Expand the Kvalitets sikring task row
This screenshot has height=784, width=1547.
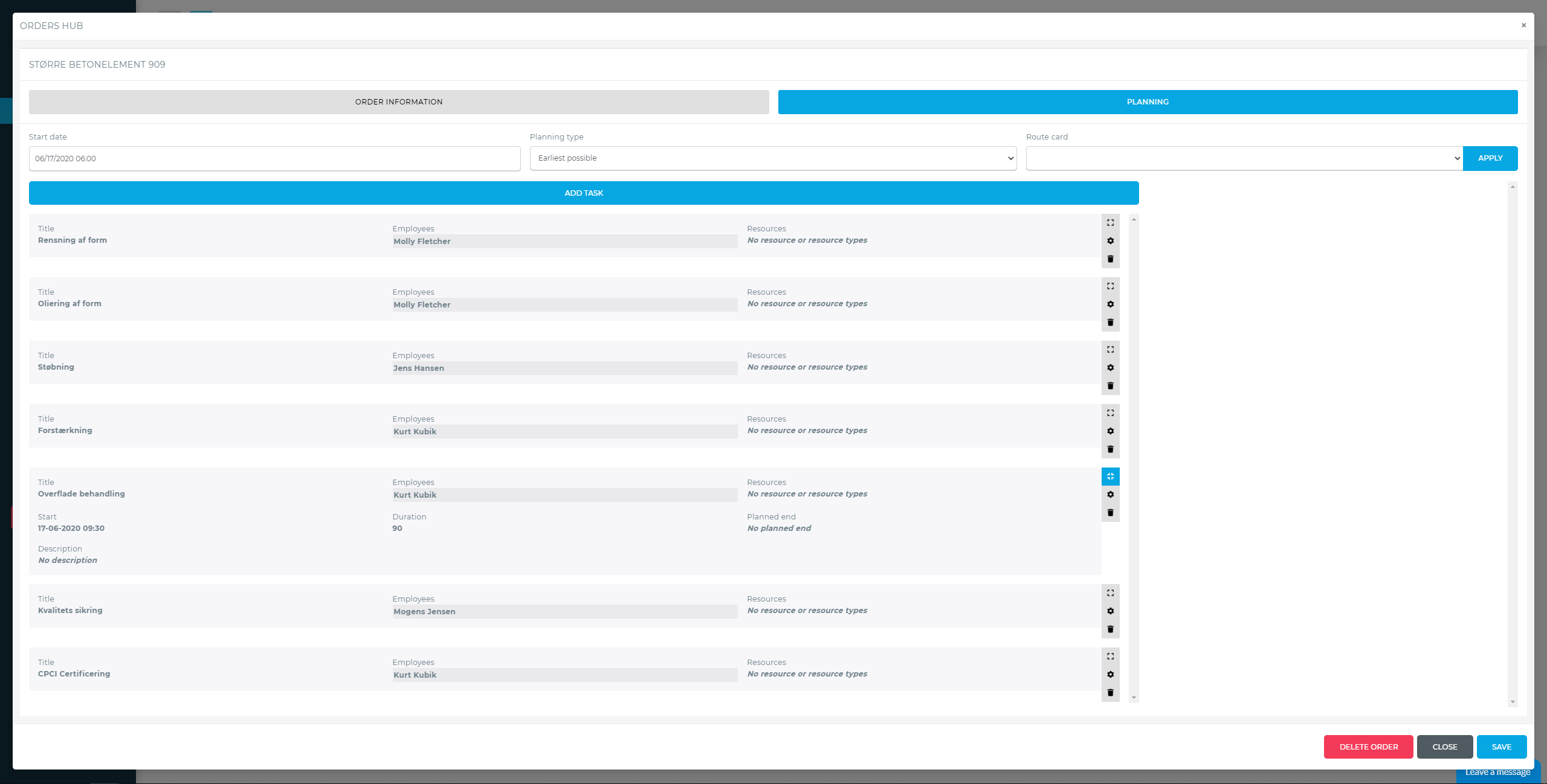pos(1110,593)
